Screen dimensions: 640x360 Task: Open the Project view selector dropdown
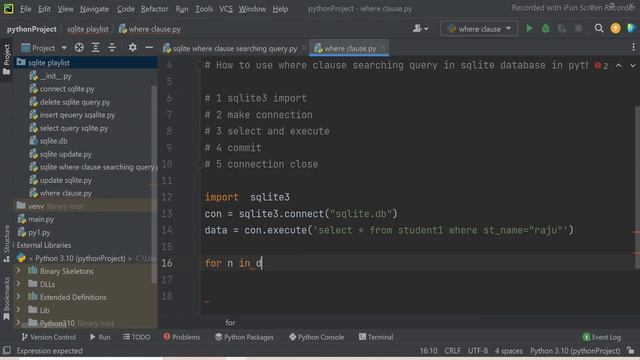click(44, 48)
